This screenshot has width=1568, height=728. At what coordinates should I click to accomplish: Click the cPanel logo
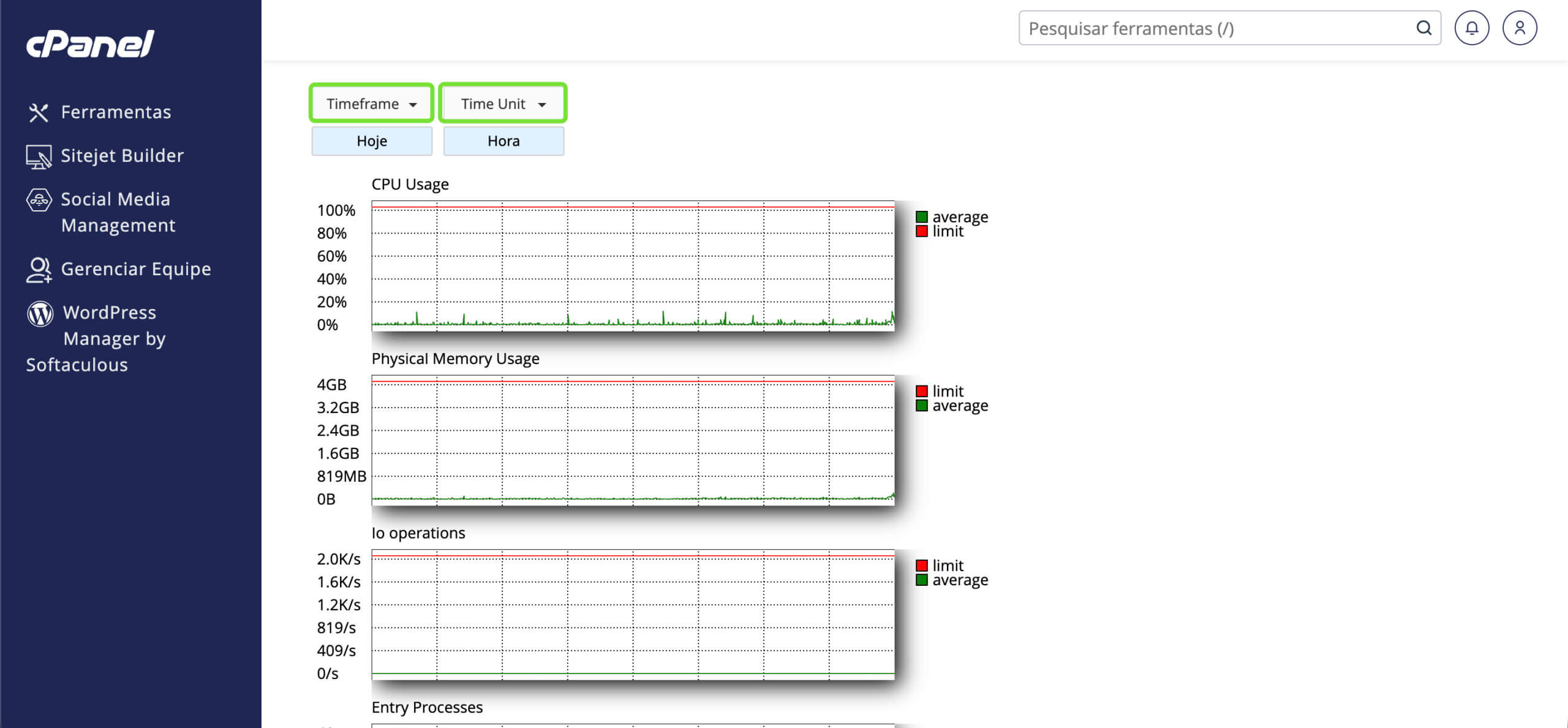point(90,44)
